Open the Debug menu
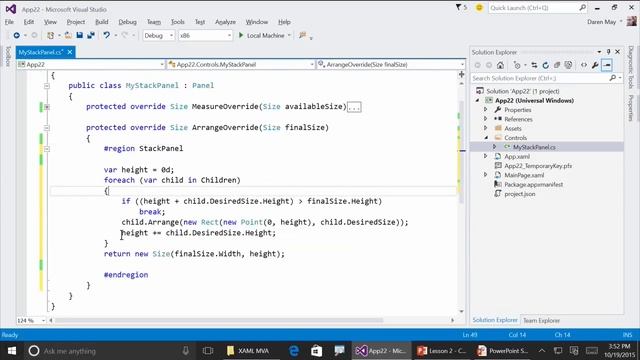 [x=127, y=22]
